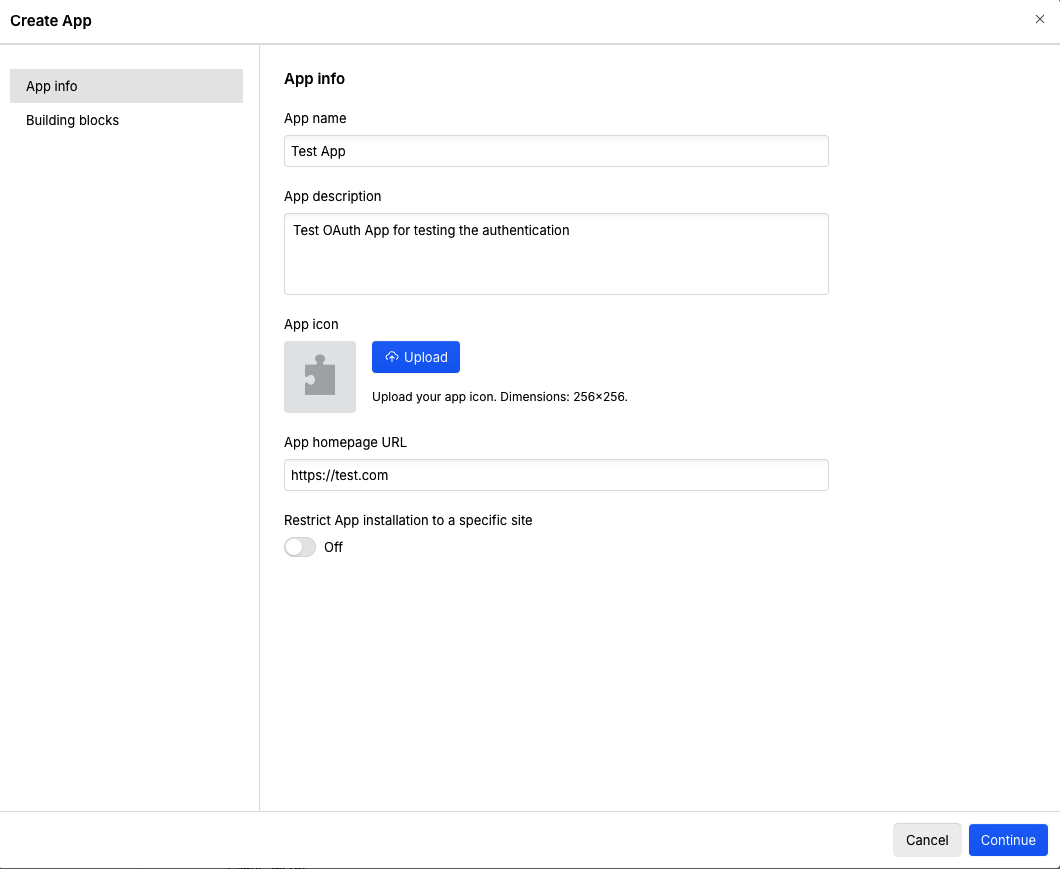Click the Restrict App installation label text
The width and height of the screenshot is (1060, 869).
point(408,520)
